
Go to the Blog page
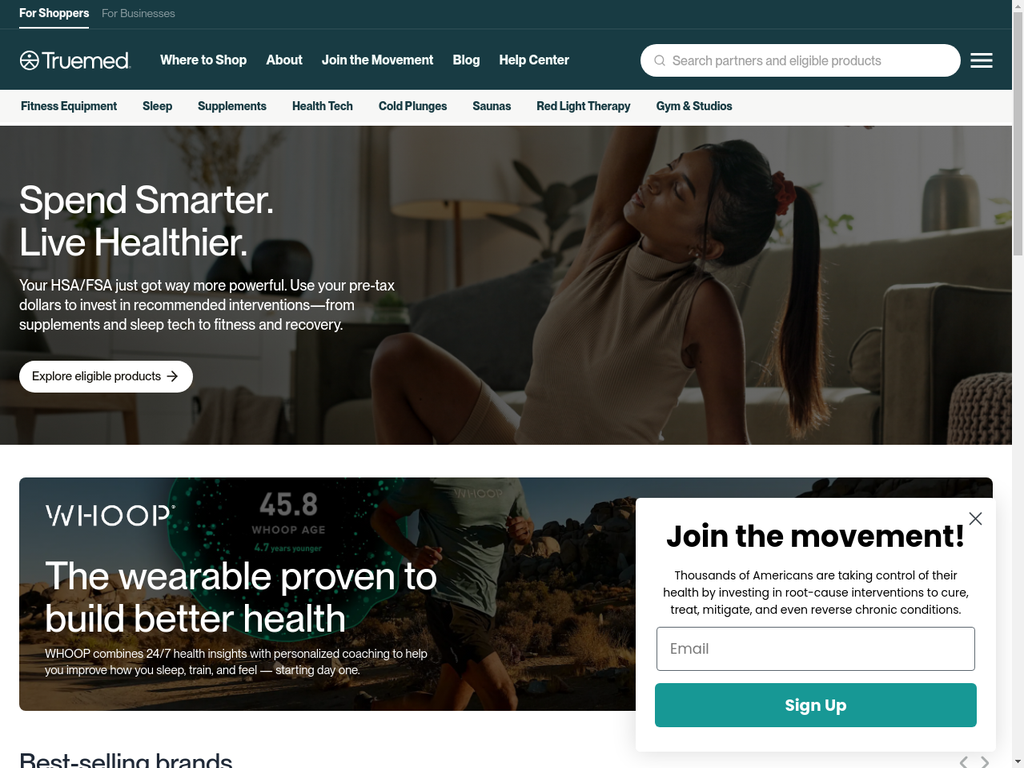(x=466, y=60)
